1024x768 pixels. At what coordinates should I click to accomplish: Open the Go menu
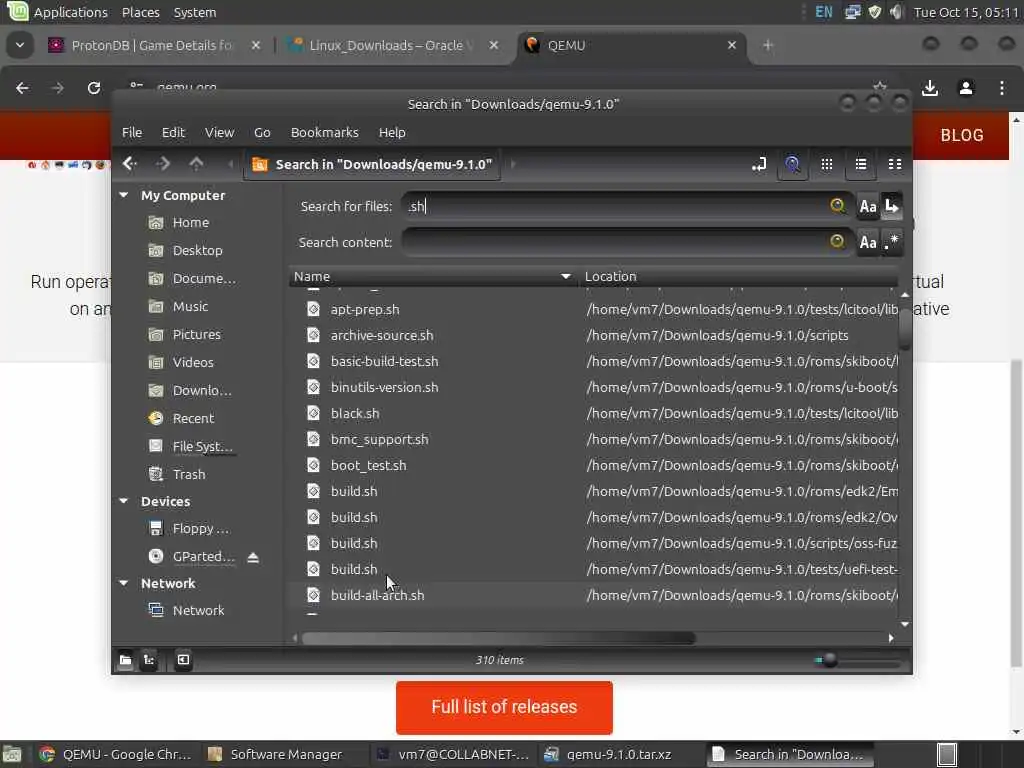coord(262,133)
